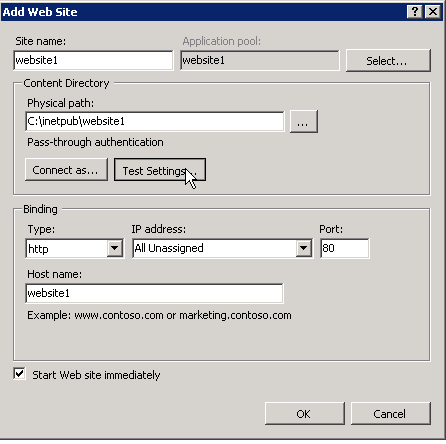Click the Cancel button
446x444 pixels.
click(391, 414)
